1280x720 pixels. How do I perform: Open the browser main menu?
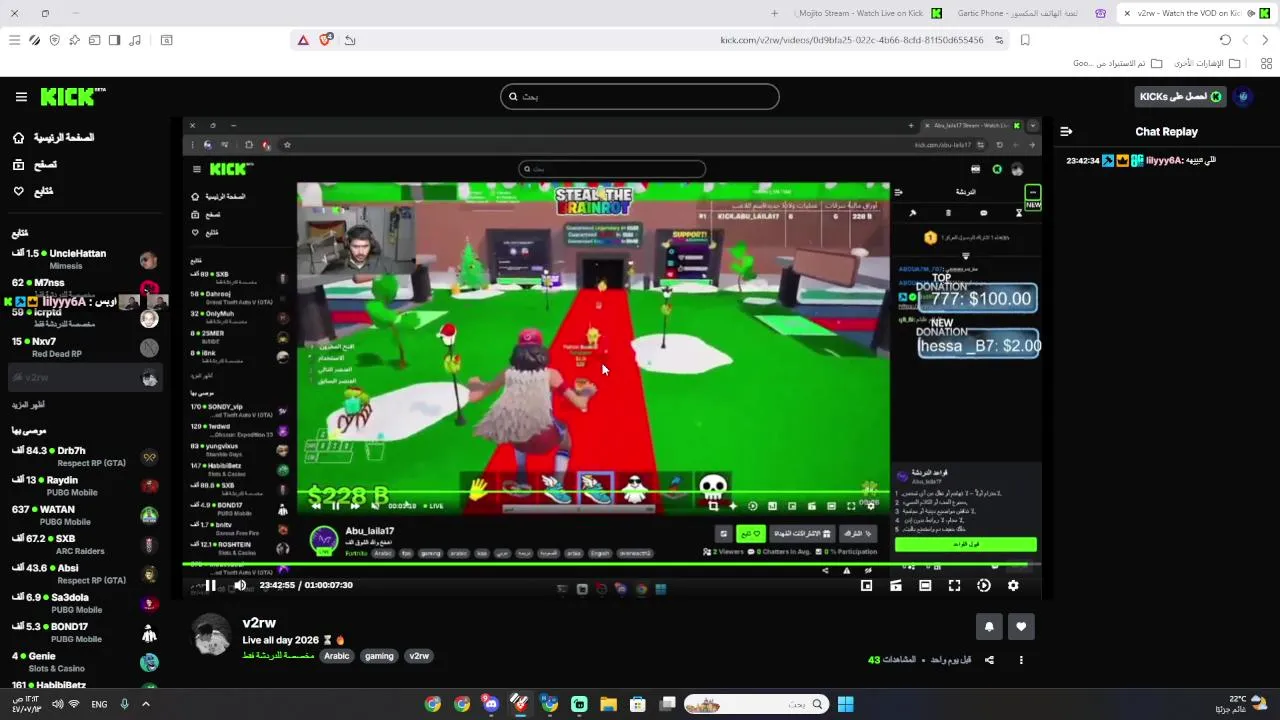click(14, 40)
